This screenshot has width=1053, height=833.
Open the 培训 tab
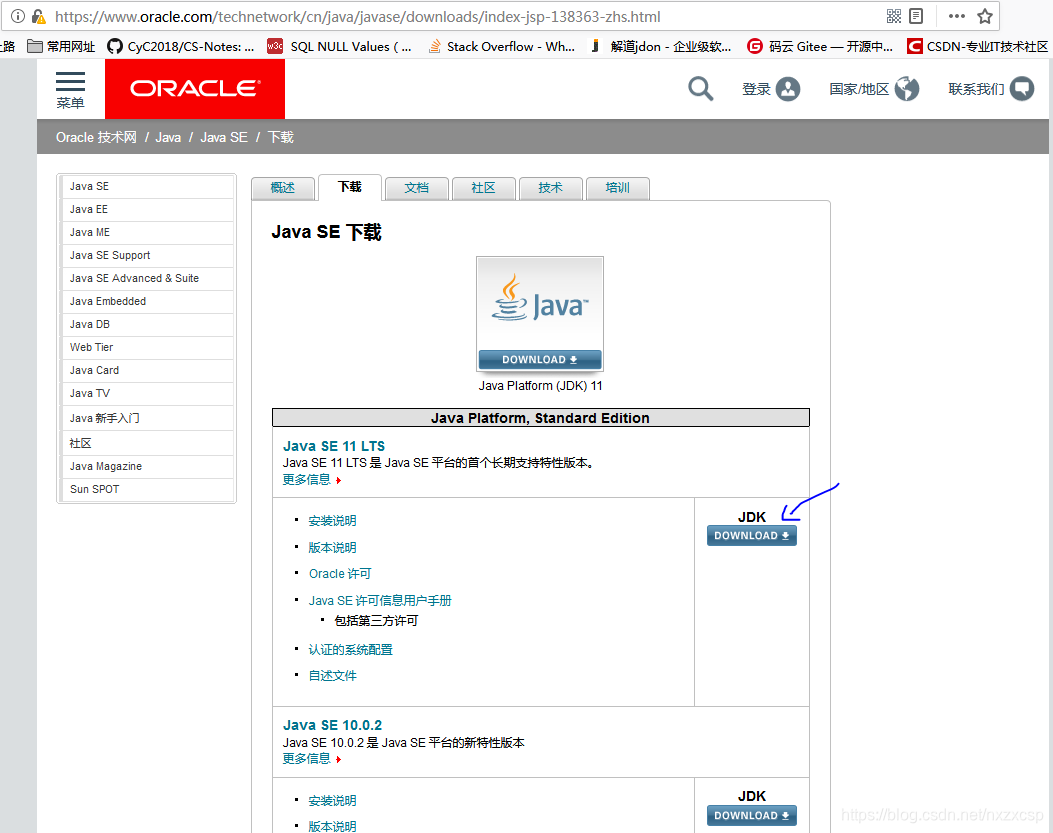pos(618,188)
